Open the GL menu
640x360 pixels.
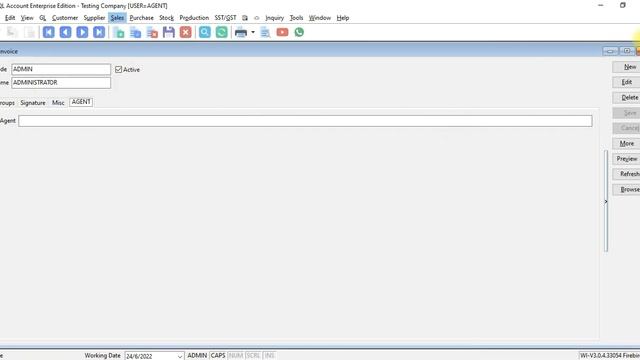(42, 18)
